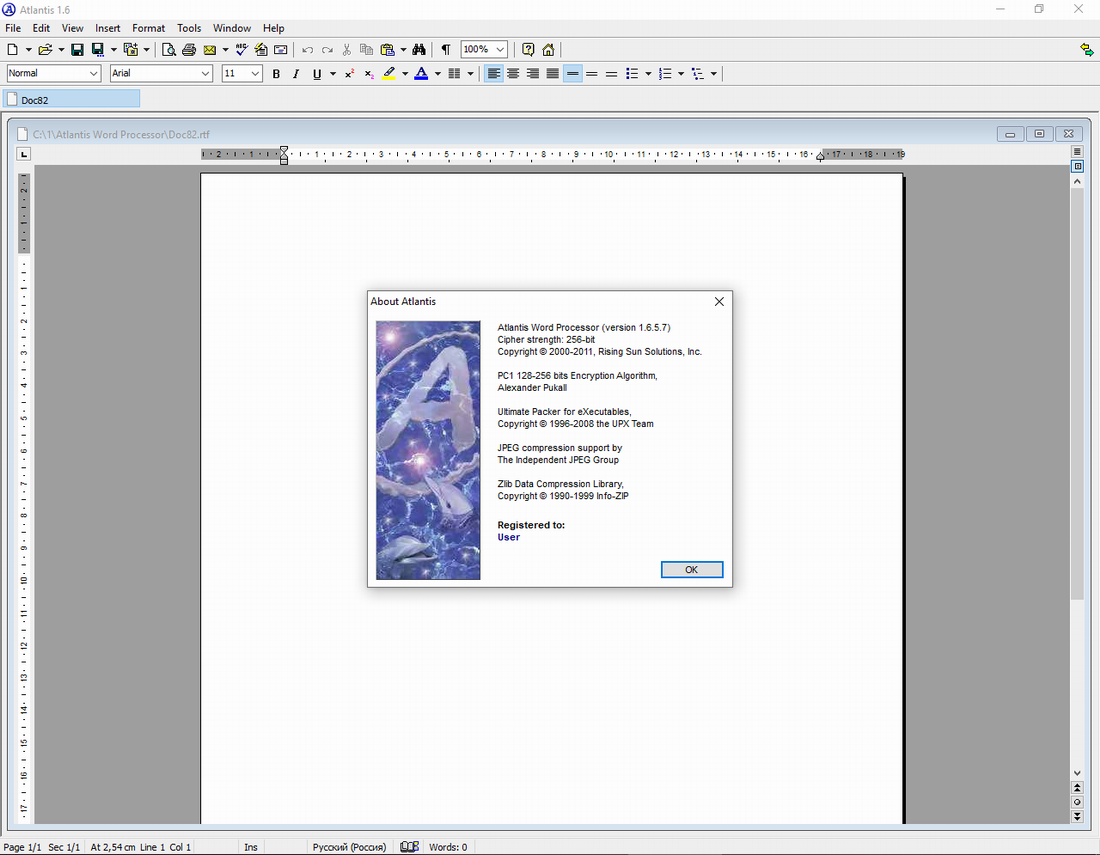Open the View menu
This screenshot has width=1100, height=855.
(72, 28)
